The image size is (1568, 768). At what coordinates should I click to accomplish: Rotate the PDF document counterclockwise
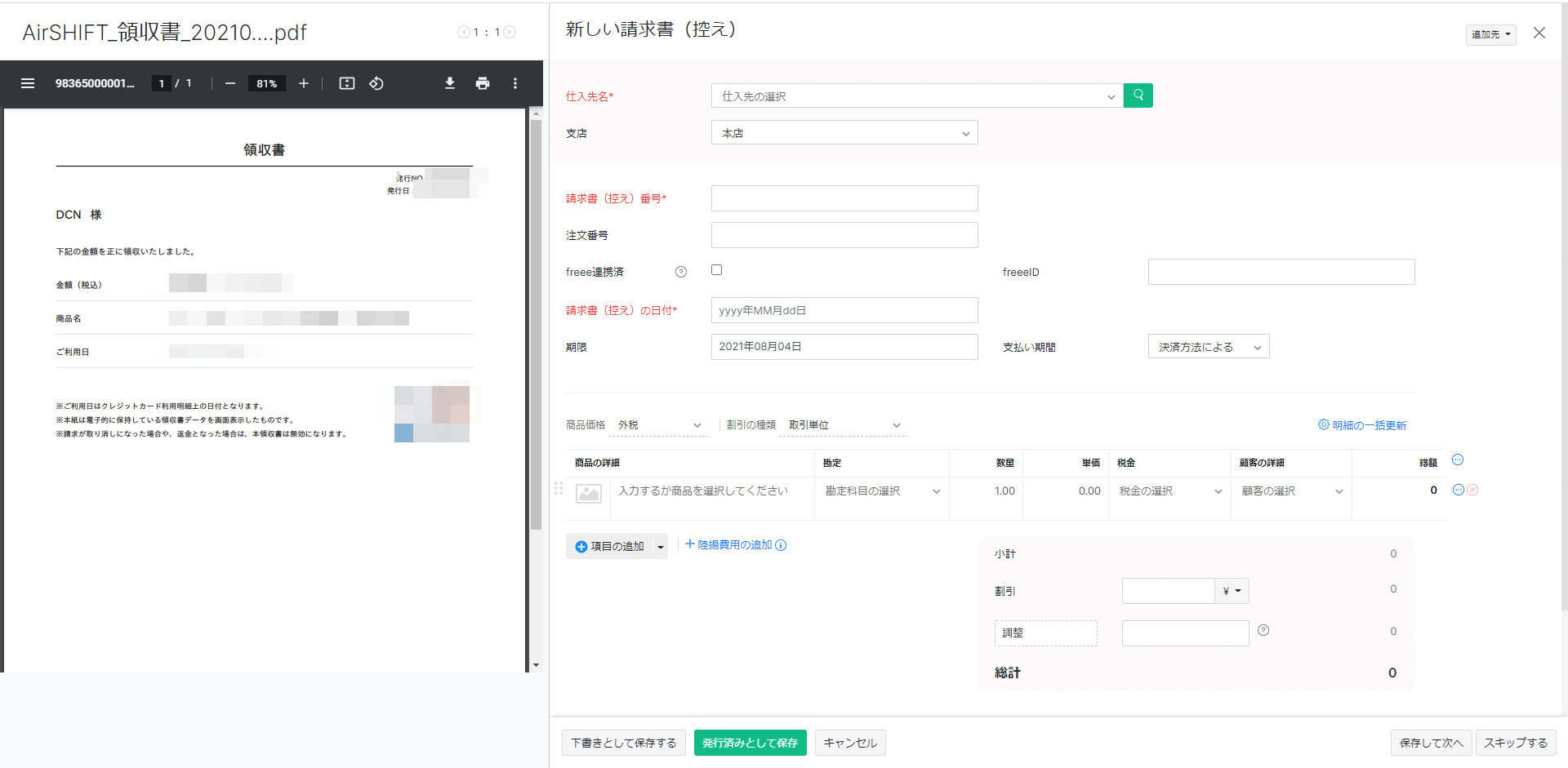click(376, 83)
